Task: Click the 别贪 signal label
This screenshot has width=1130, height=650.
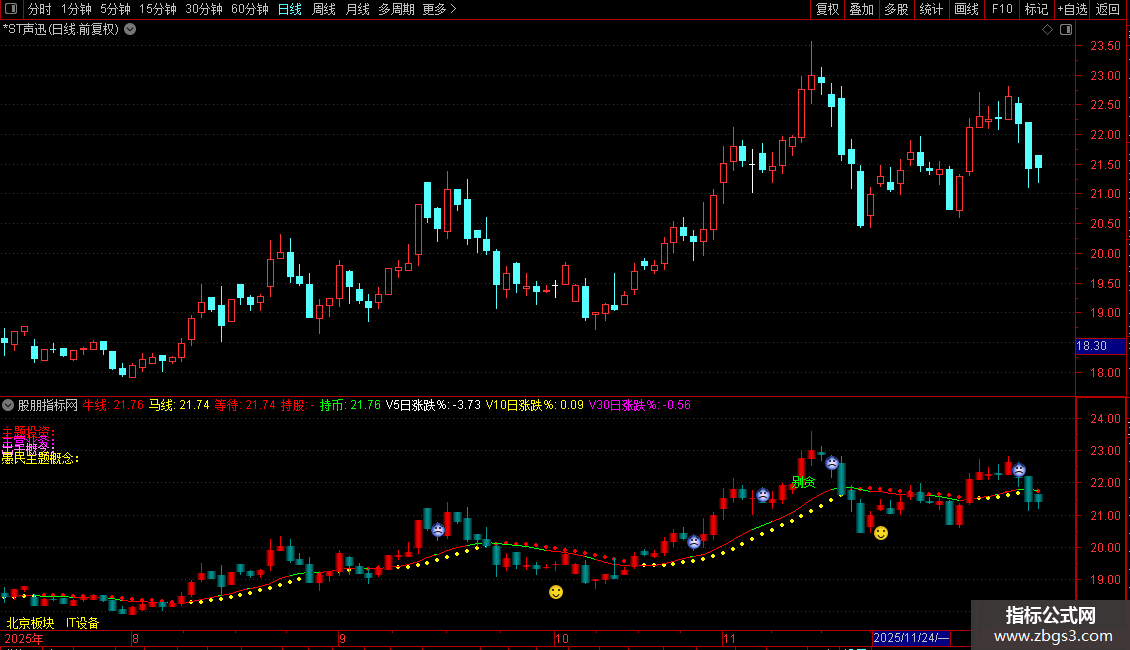Action: click(804, 481)
